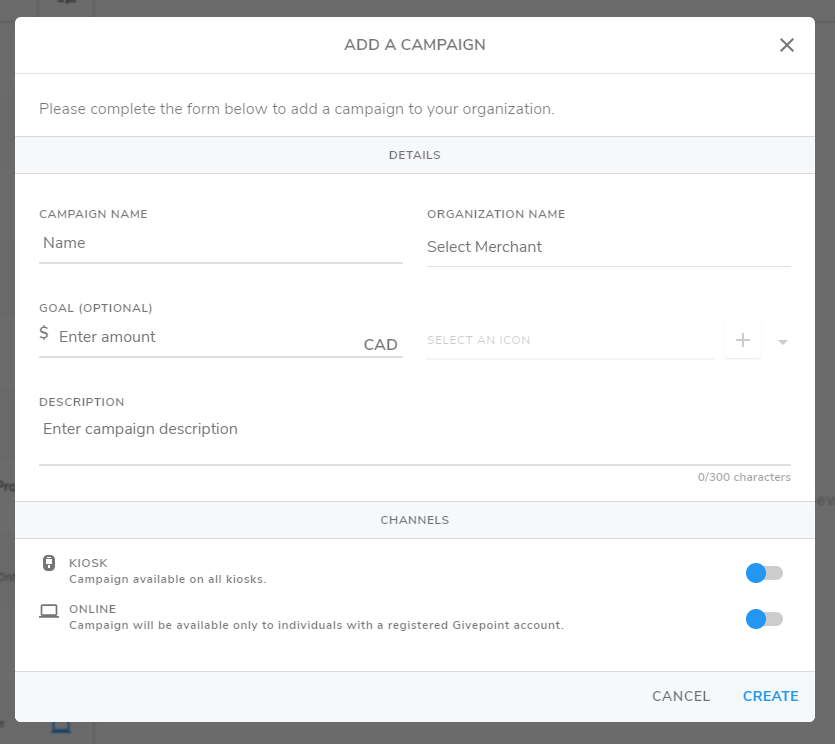This screenshot has width=835, height=744.
Task: Click the Channels section header
Action: (x=414, y=520)
